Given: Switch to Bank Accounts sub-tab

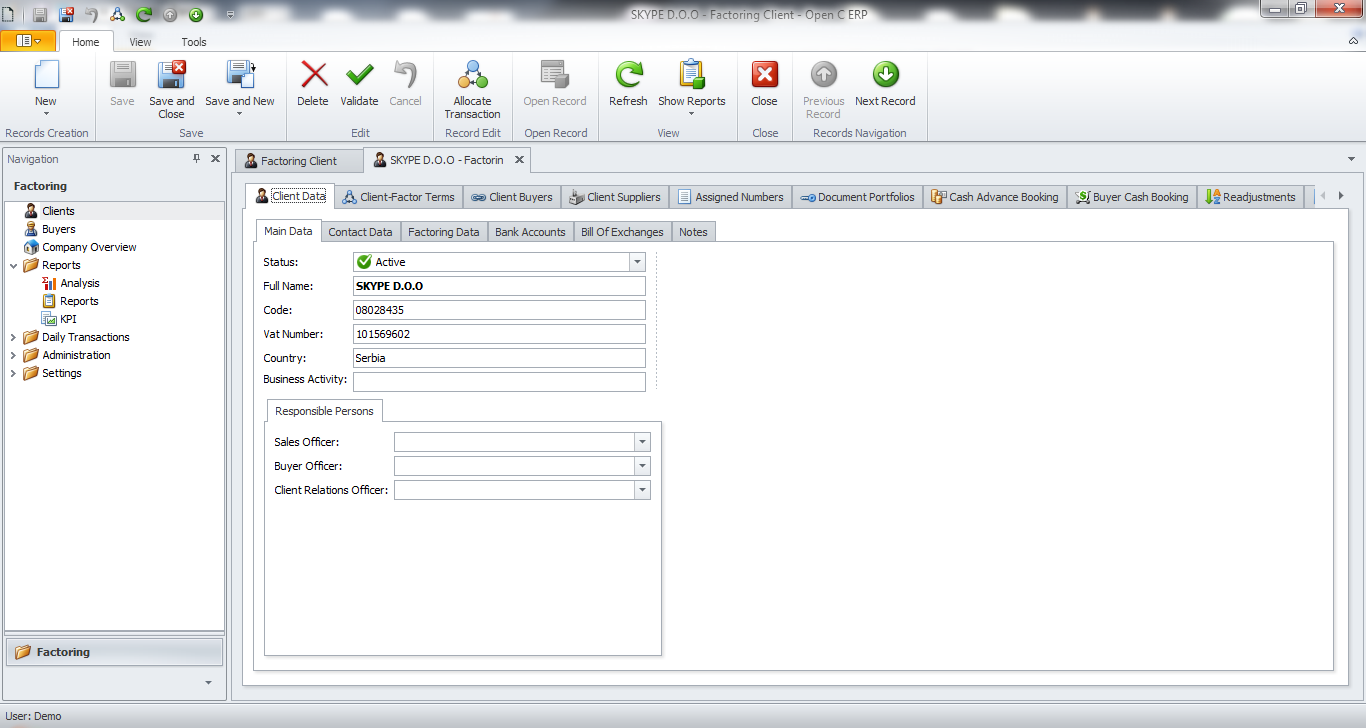Looking at the screenshot, I should (x=530, y=232).
